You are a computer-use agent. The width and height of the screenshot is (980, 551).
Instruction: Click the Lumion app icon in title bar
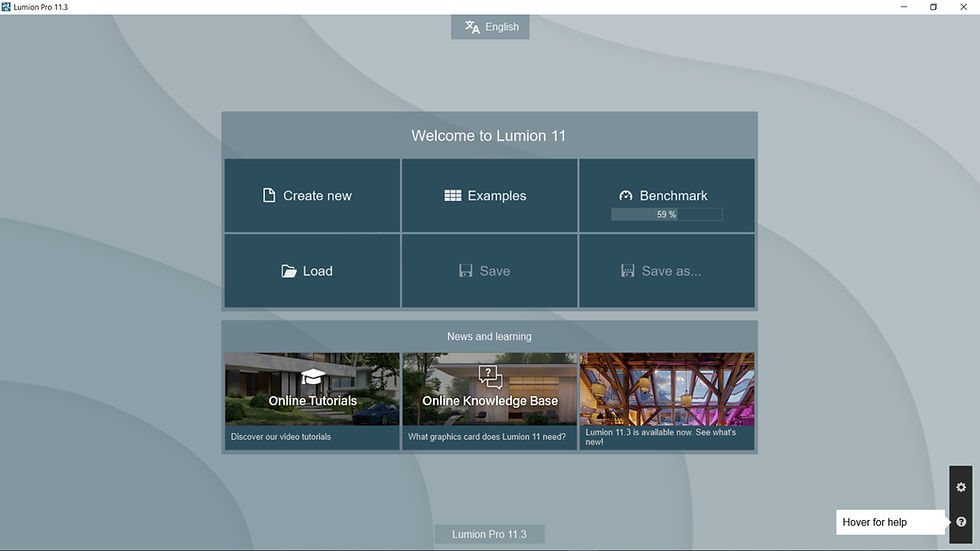[6, 7]
